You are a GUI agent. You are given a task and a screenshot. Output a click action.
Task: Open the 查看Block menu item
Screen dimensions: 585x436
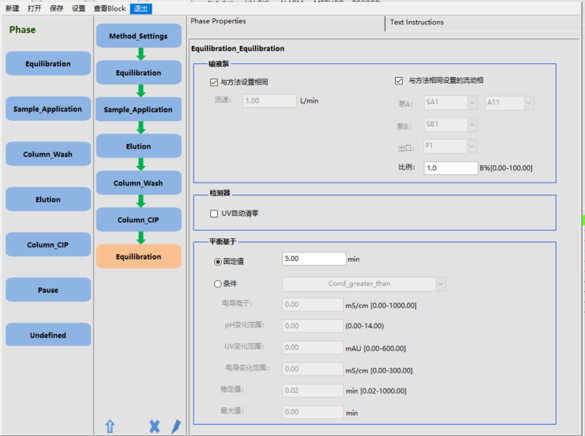[x=109, y=8]
